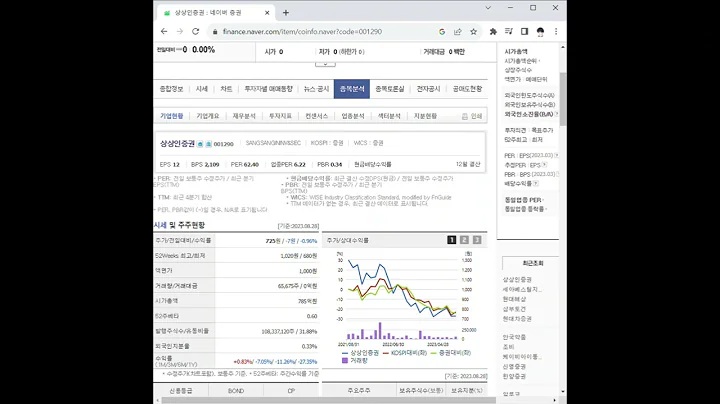Select the 기업개요 sub-tab
The width and height of the screenshot is (720, 404).
(x=208, y=116)
